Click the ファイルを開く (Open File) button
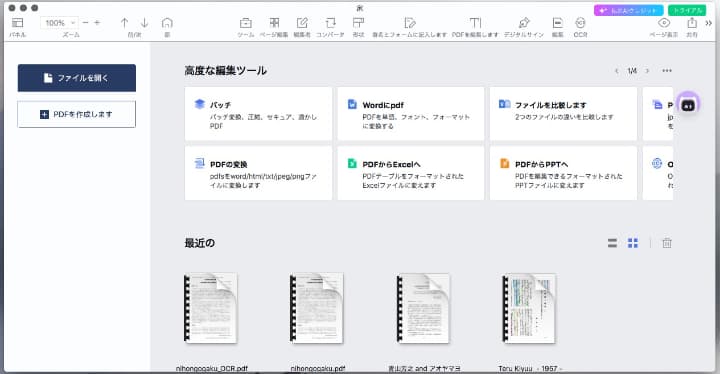The width and height of the screenshot is (720, 374). tap(77, 78)
